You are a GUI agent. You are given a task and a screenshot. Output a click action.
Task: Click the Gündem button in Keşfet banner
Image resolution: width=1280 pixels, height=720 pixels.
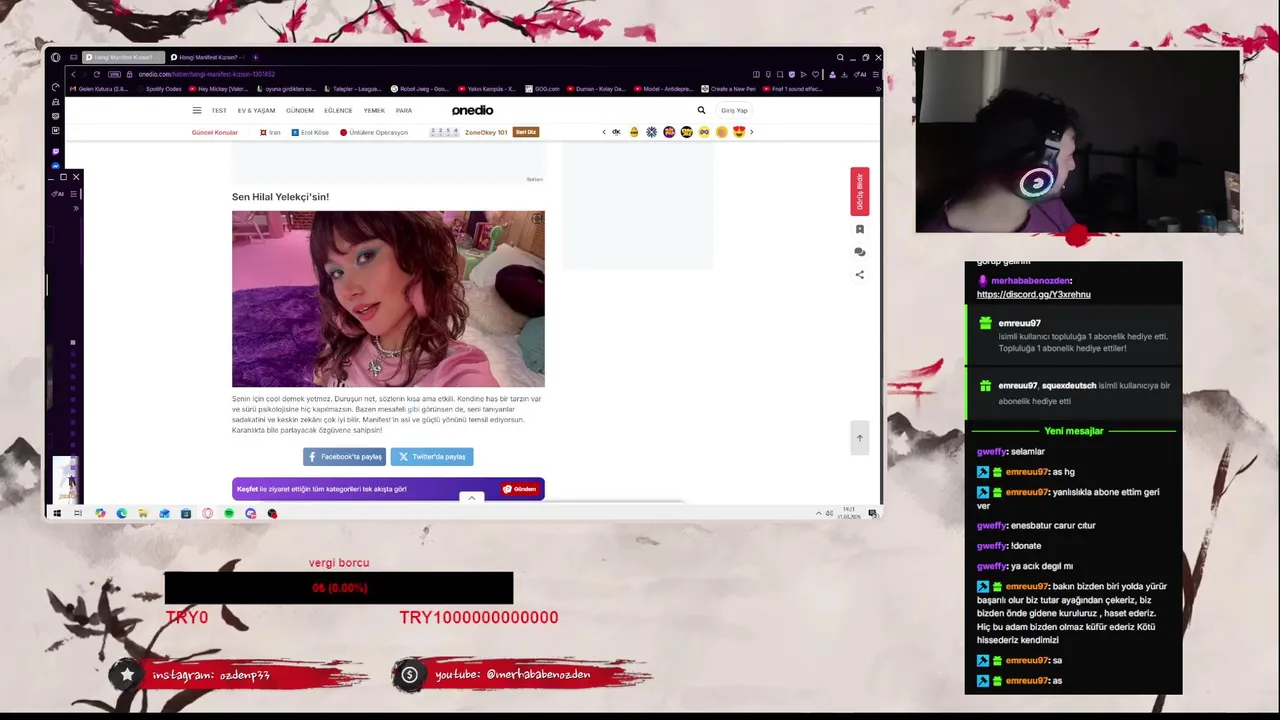point(520,489)
